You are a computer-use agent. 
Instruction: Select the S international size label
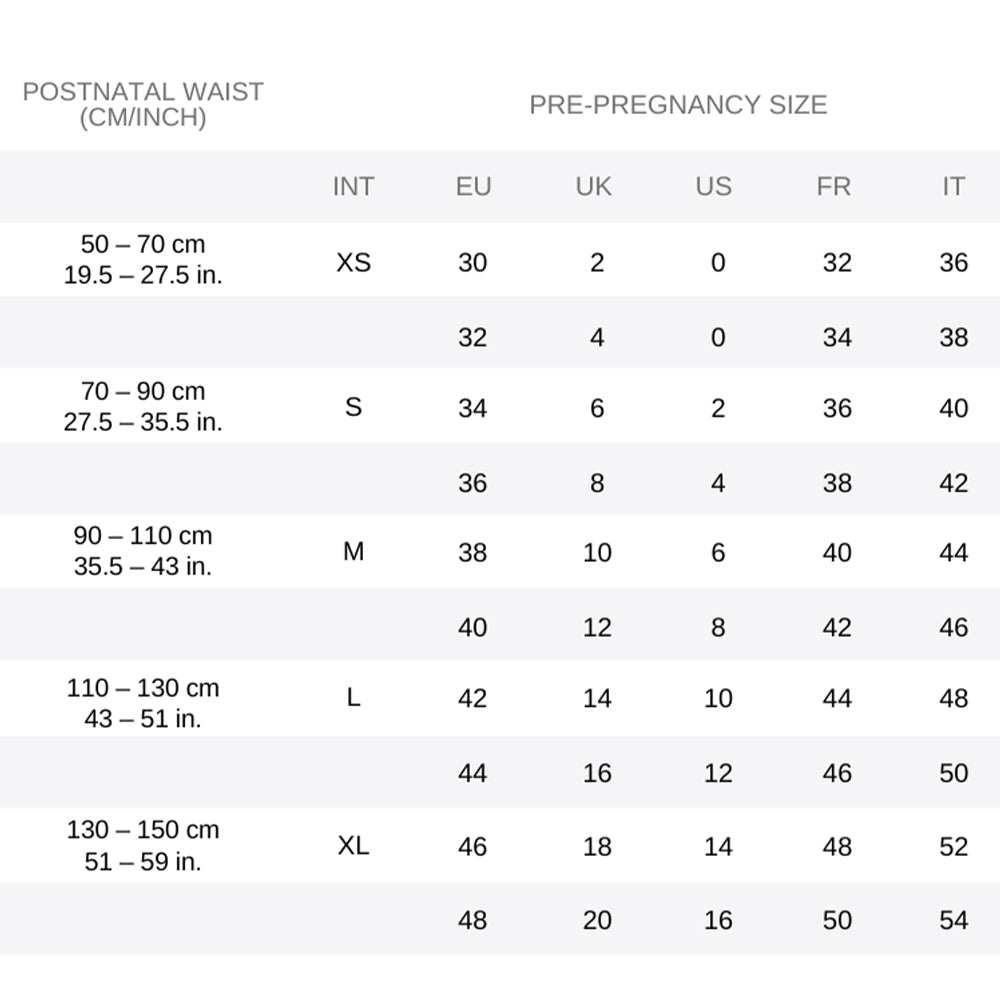point(353,407)
